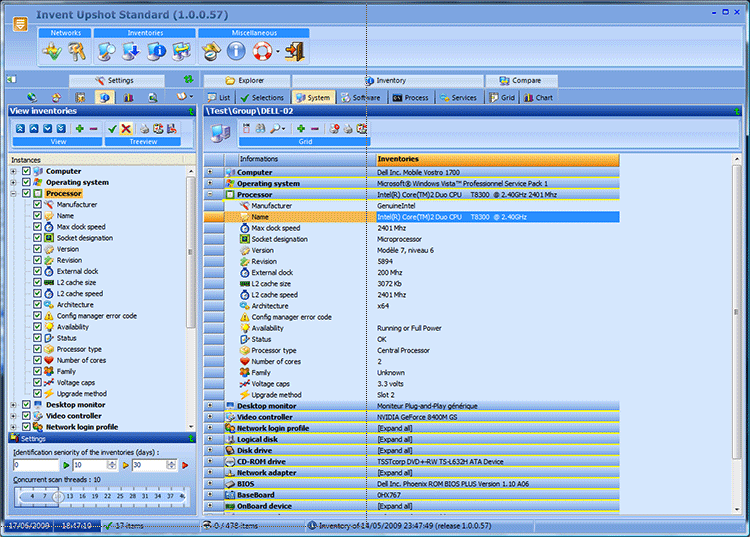This screenshot has width=750, height=537.
Task: Click the concurrent scan threads slider thumb
Action: point(58,496)
